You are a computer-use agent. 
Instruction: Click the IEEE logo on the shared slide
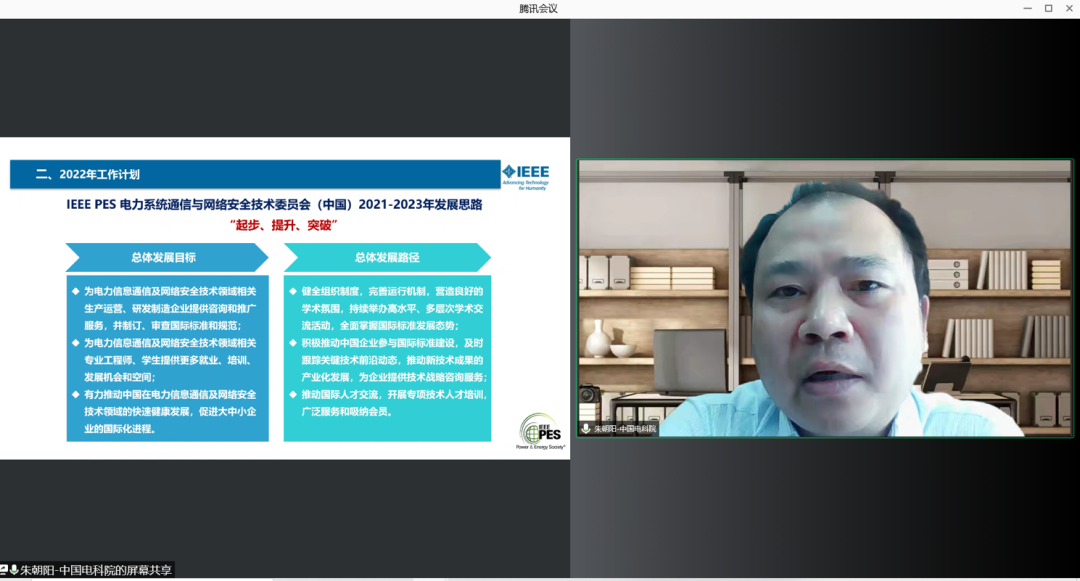526,176
